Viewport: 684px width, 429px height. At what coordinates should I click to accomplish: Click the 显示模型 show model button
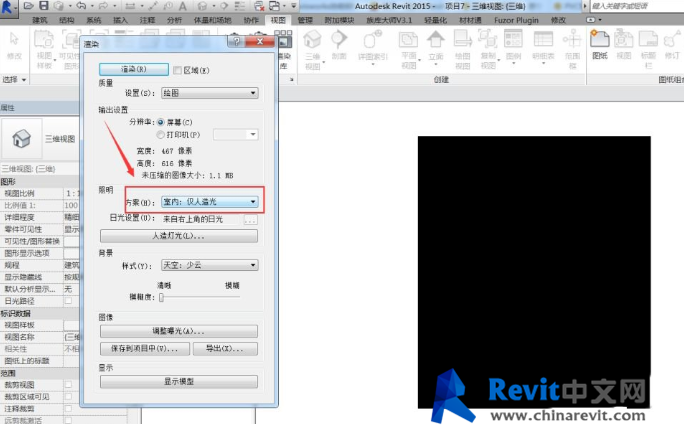pos(179,381)
